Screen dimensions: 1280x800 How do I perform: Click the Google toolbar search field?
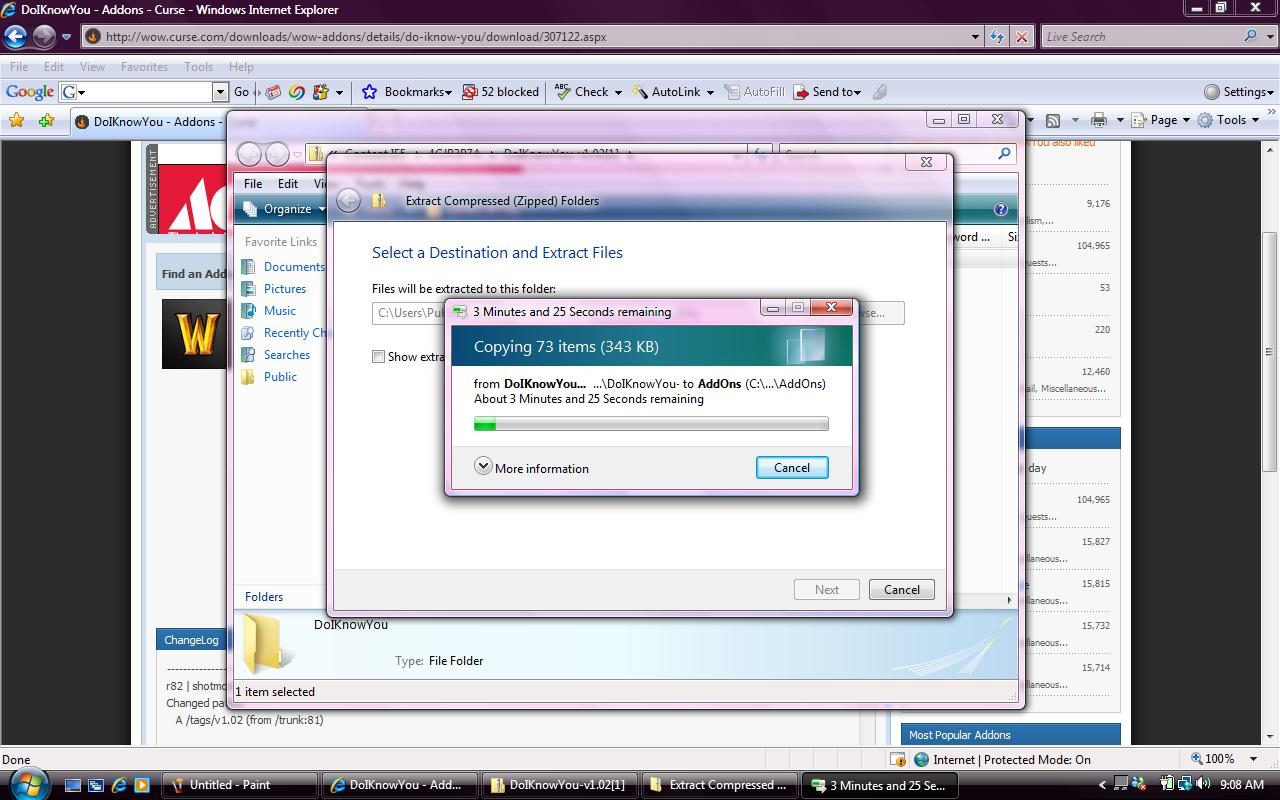click(146, 91)
